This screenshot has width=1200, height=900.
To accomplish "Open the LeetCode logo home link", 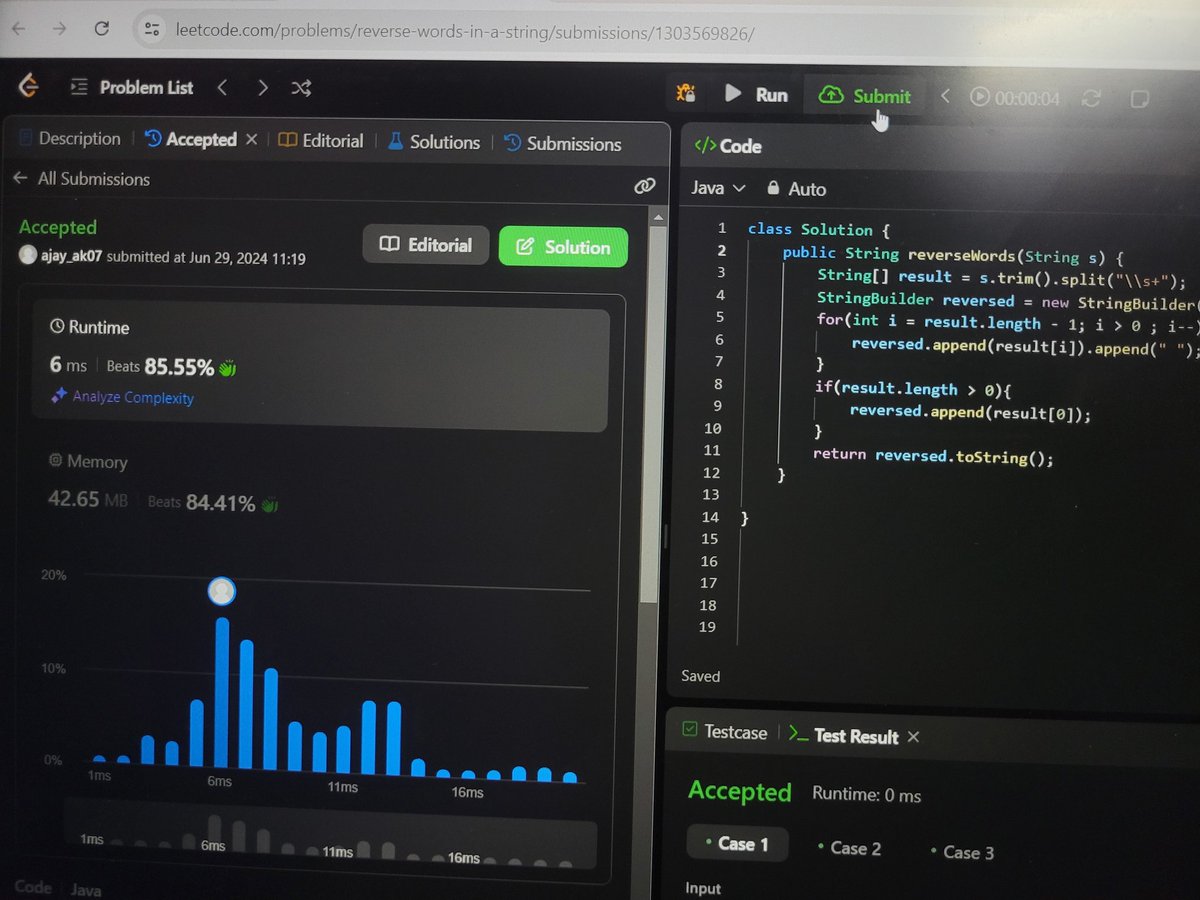I will pos(29,86).
